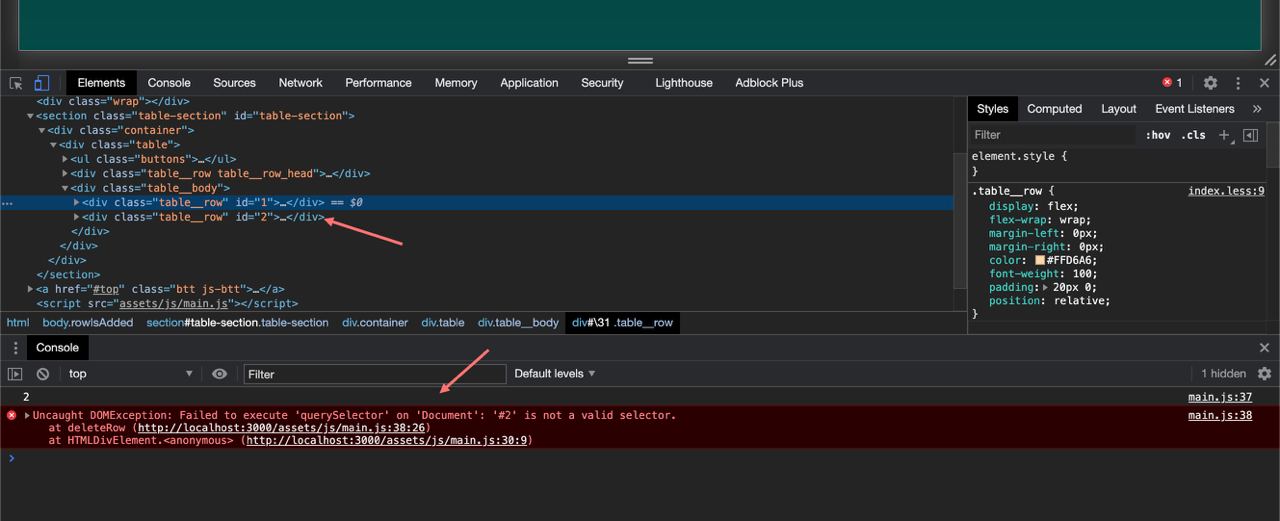The width and height of the screenshot is (1280, 521).
Task: Open the console drawer three-dot menu
Action: coord(15,348)
